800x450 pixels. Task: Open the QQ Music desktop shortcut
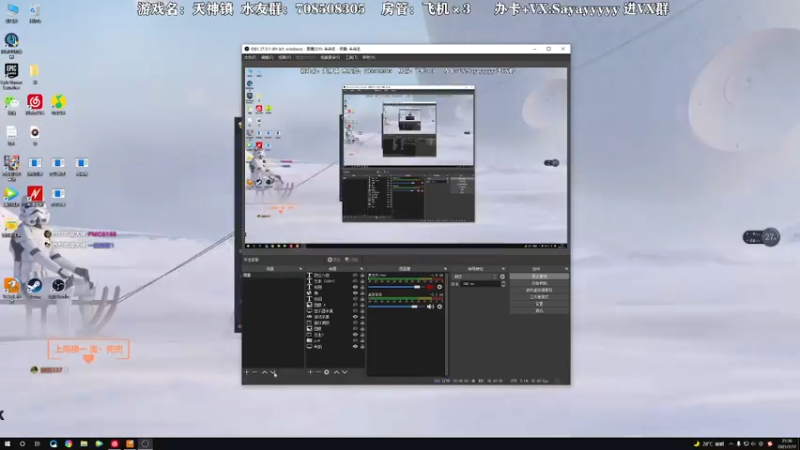(x=58, y=105)
